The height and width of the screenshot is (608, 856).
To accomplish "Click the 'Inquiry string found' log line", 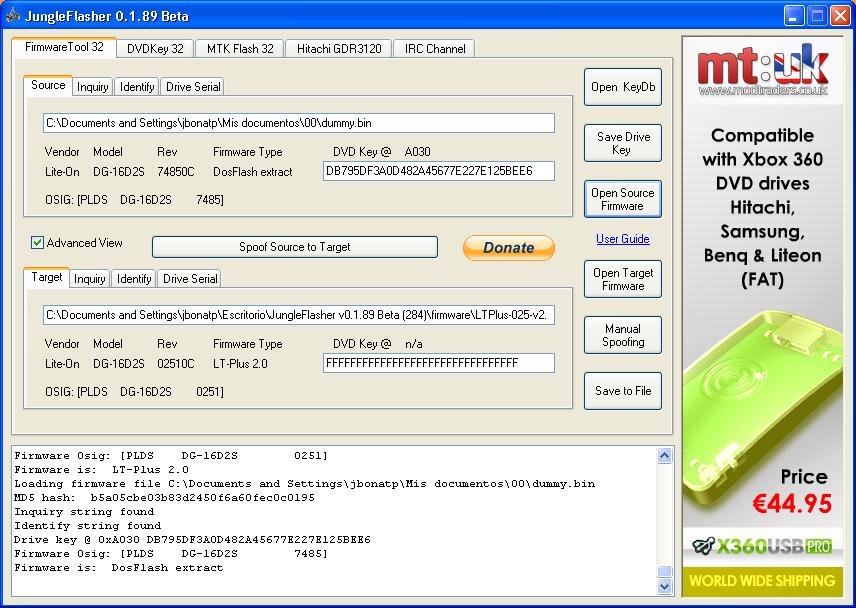I will 84,512.
